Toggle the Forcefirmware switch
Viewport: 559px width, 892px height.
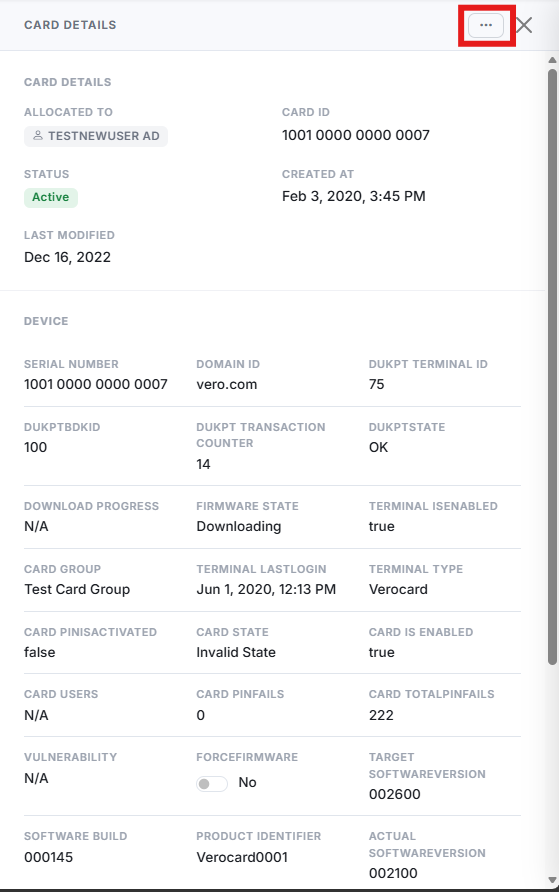(x=212, y=783)
